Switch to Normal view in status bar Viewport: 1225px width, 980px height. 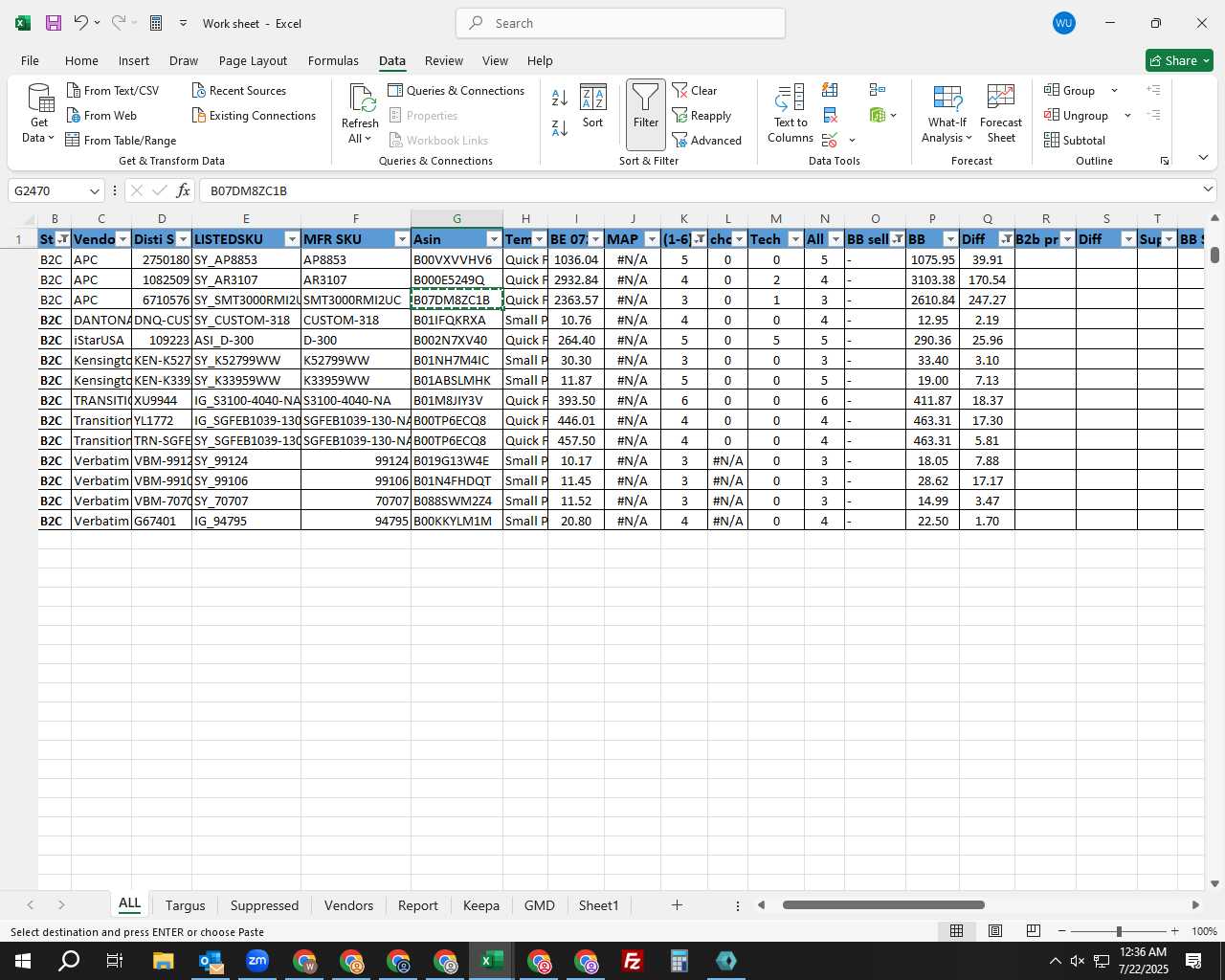coord(956,930)
